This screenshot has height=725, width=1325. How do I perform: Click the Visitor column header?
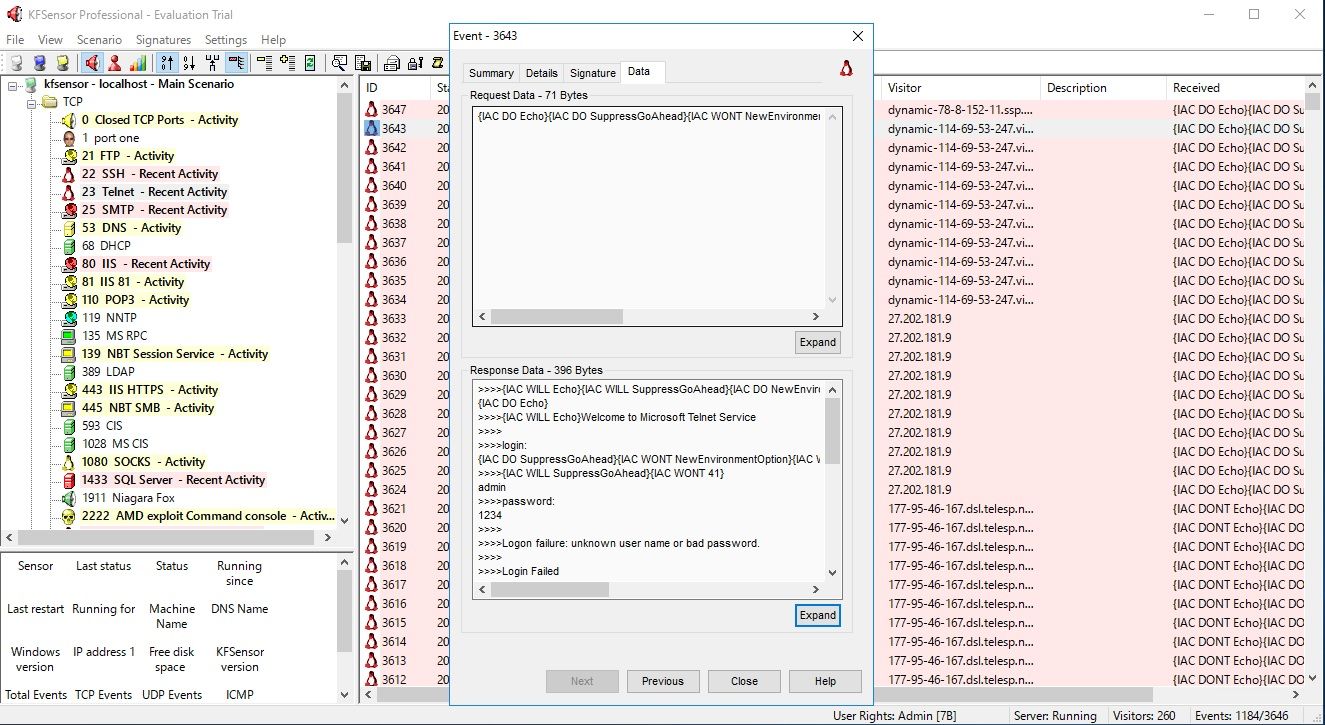click(x=960, y=88)
